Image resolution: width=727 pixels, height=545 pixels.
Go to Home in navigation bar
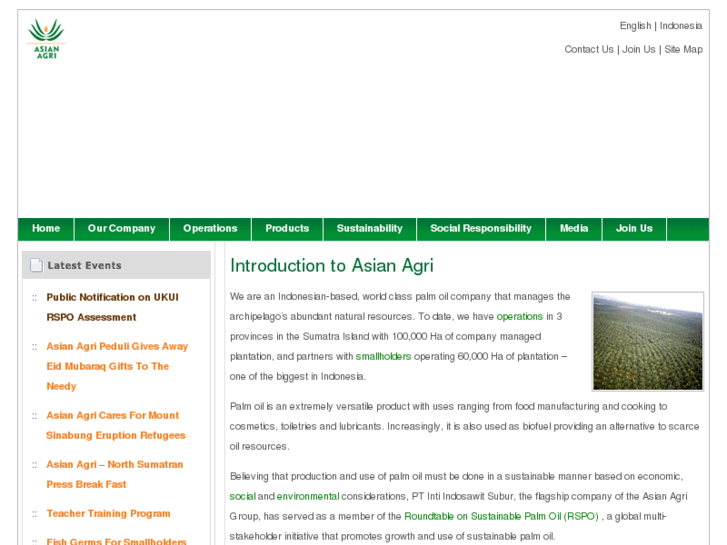(46, 229)
